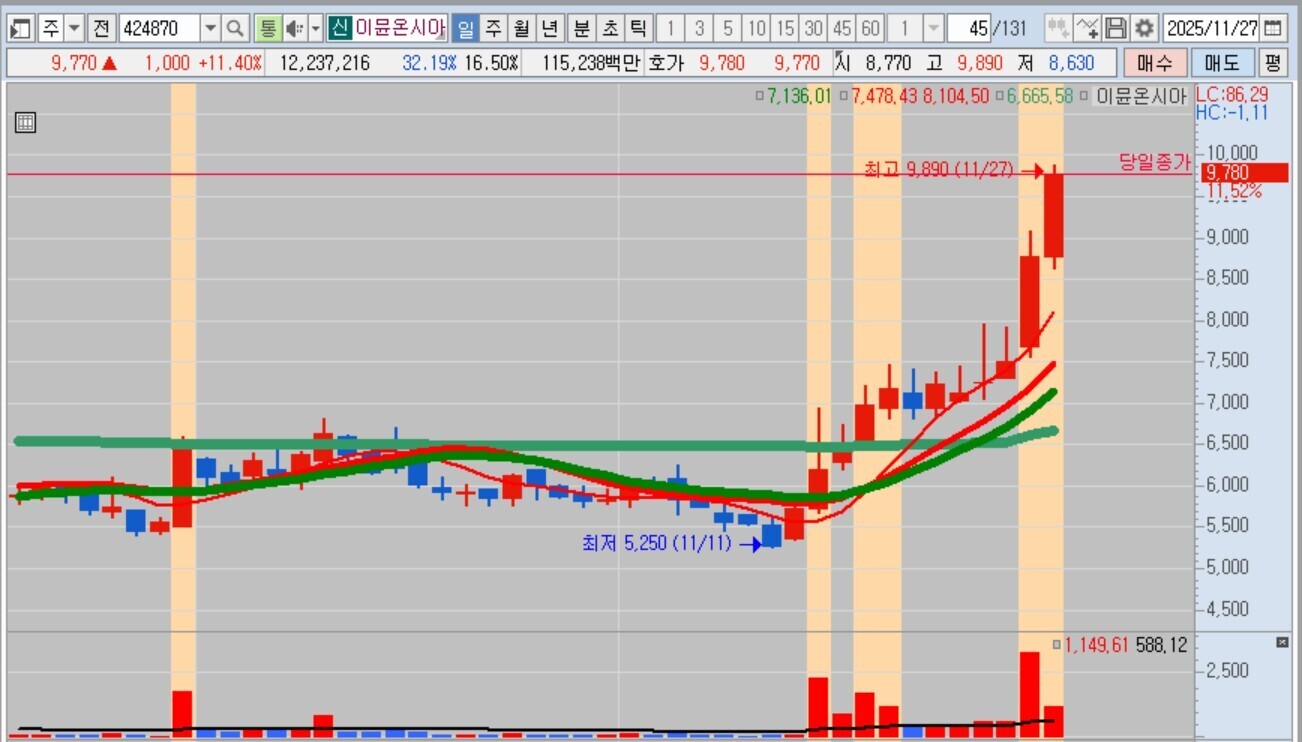The height and width of the screenshot is (742, 1302).
Task: Click the 588.12 volume legend value
Action: click(1161, 646)
